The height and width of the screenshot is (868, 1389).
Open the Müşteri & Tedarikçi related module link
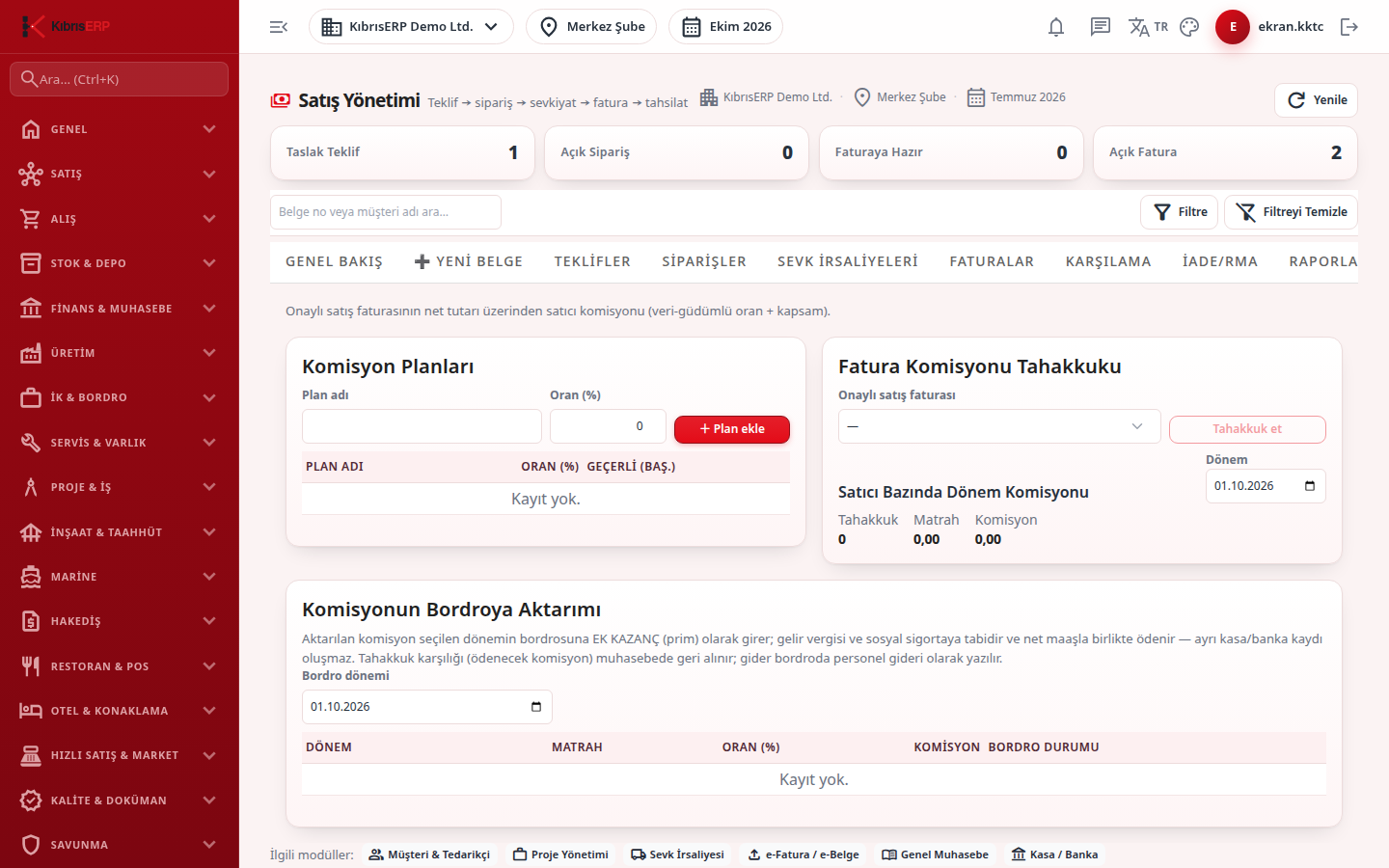[429, 854]
